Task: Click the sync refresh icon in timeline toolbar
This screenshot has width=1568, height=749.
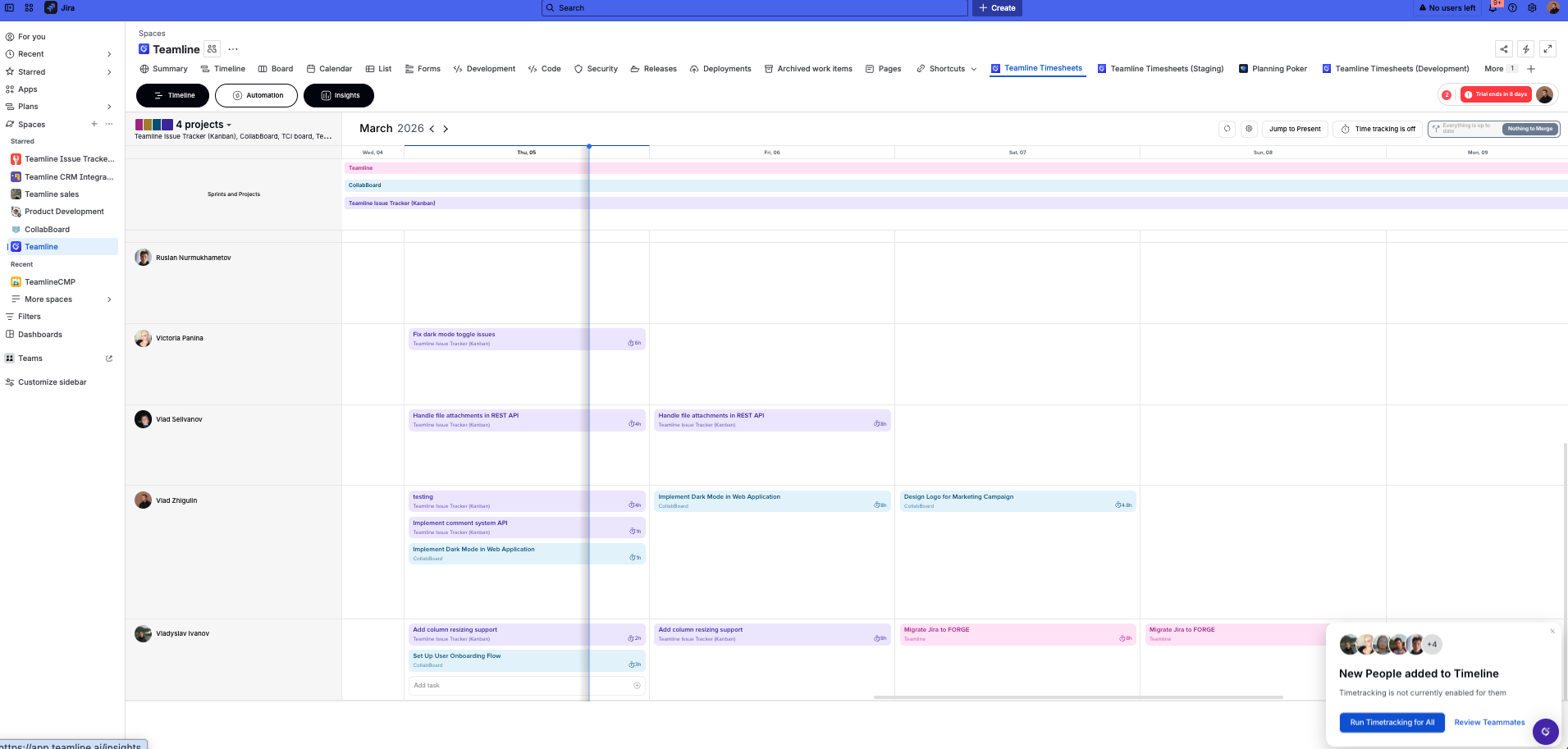Action: coord(1227,129)
